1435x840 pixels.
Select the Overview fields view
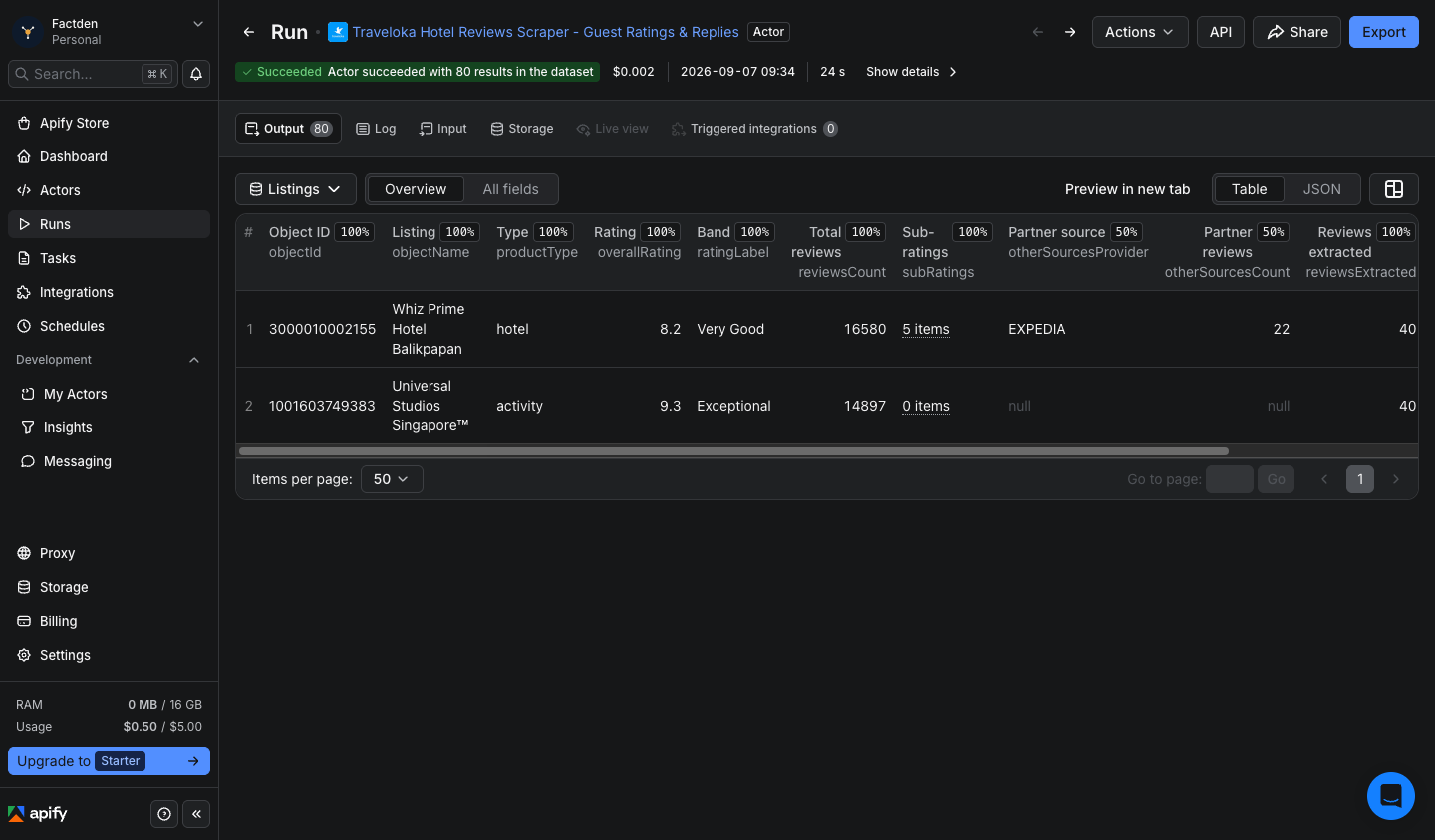click(x=416, y=189)
